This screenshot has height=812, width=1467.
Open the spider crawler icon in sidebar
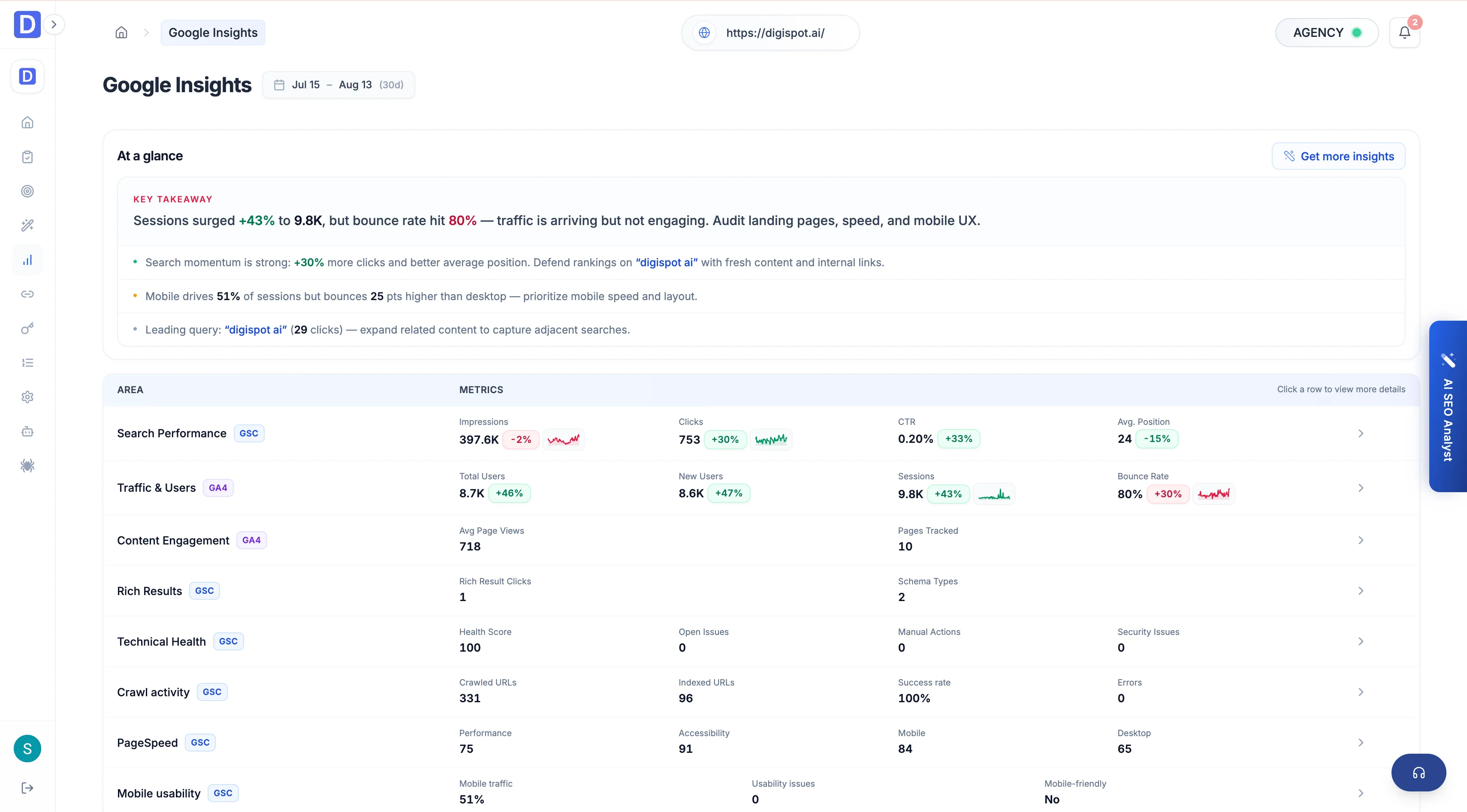point(27,466)
